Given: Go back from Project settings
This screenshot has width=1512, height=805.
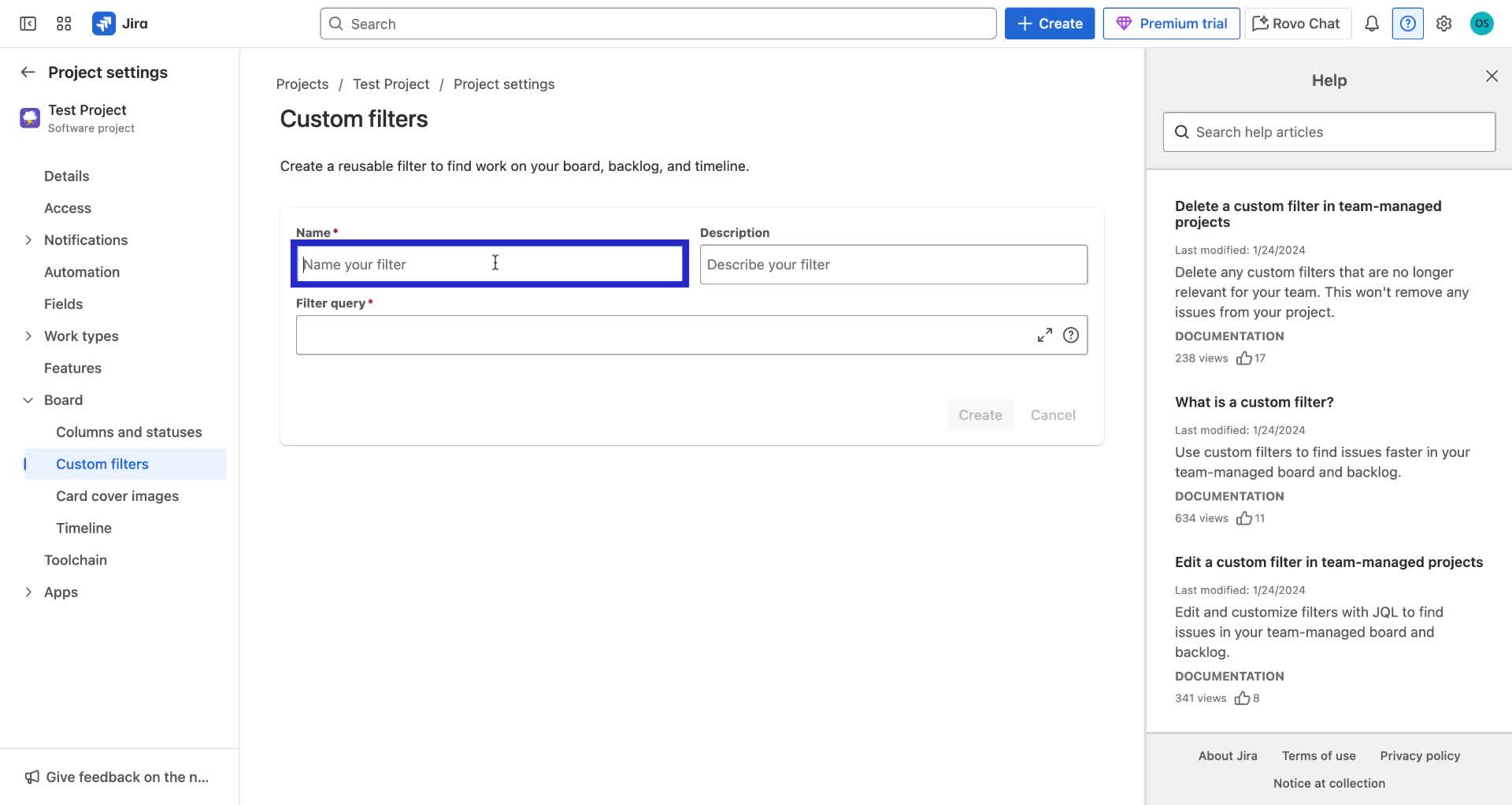Looking at the screenshot, I should [28, 72].
